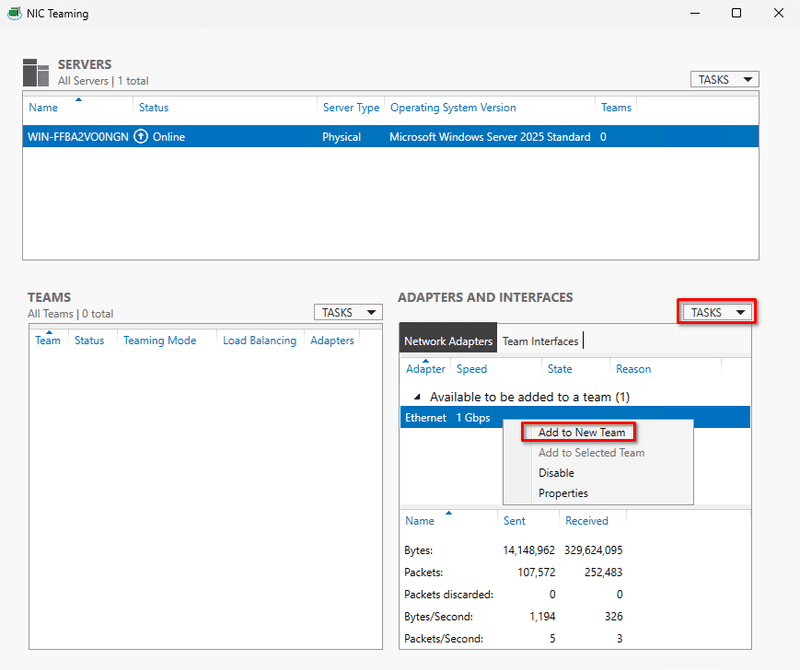Click the Speed column header
The height and width of the screenshot is (670, 800).
click(x=471, y=368)
